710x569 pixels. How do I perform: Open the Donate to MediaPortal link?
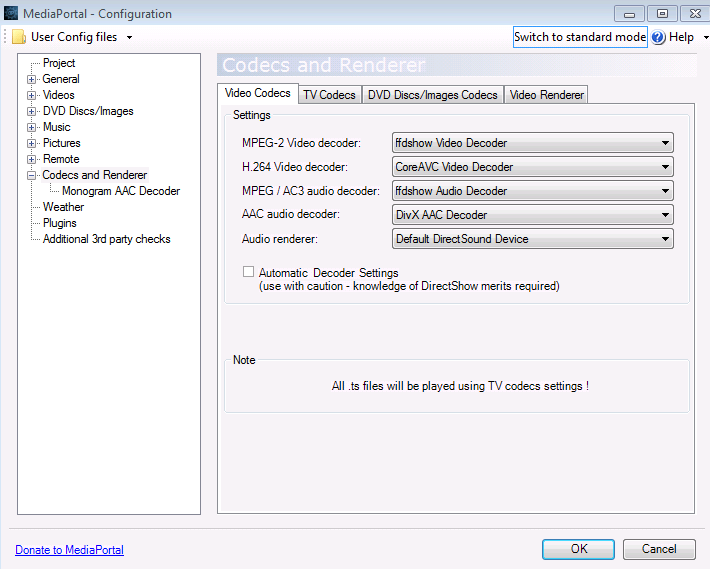tap(69, 550)
